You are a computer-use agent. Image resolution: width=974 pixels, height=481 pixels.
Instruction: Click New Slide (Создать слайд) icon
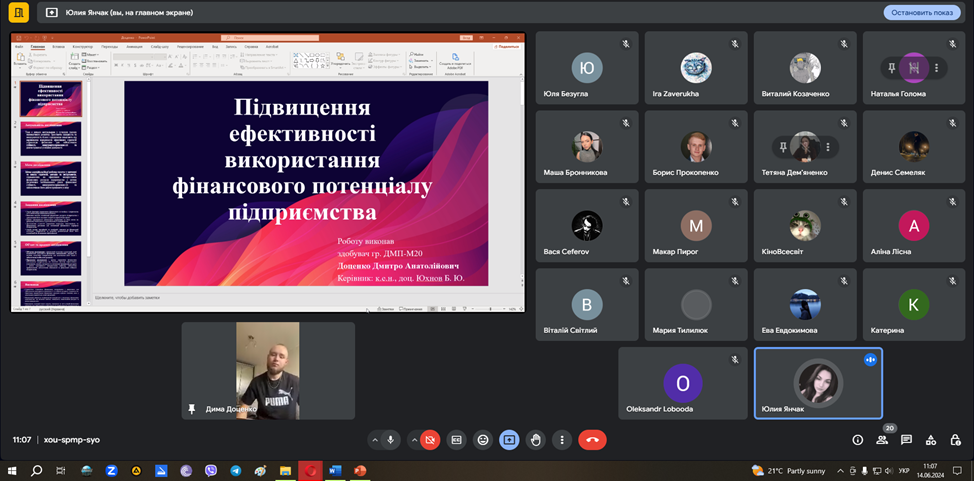pyautogui.click(x=73, y=59)
